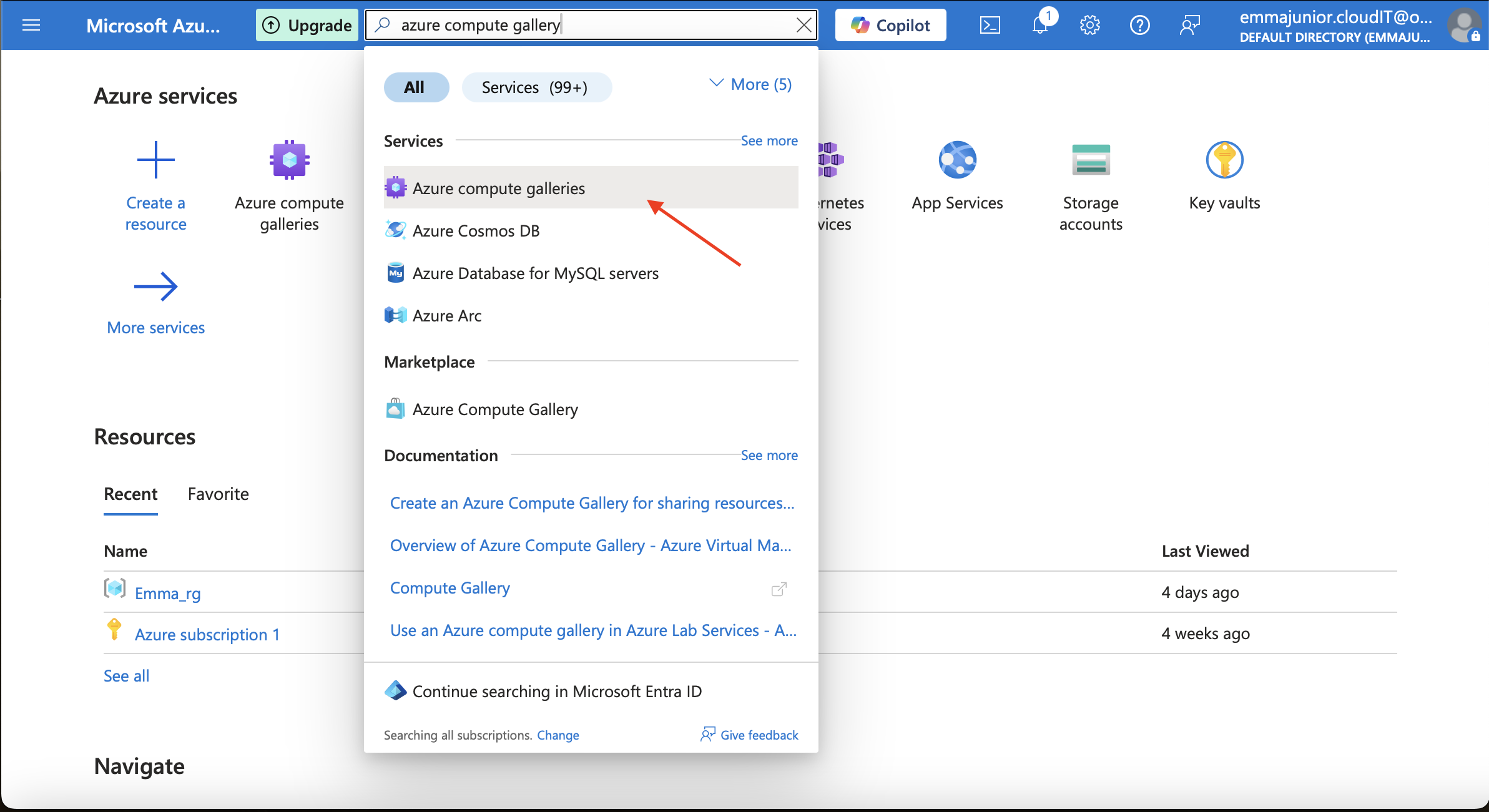Open the Azure Compute Gallery Marketplace item
1489x812 pixels.
[591, 409]
